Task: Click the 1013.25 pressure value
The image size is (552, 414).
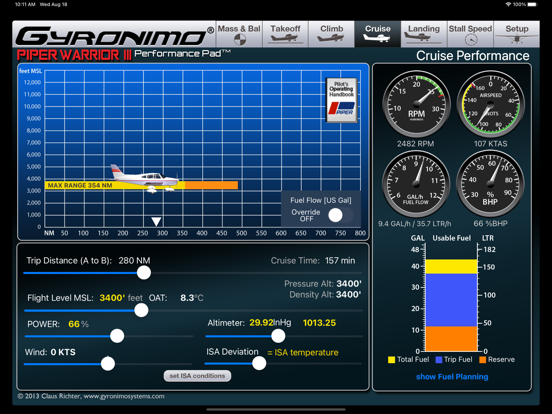Action: coord(319,323)
